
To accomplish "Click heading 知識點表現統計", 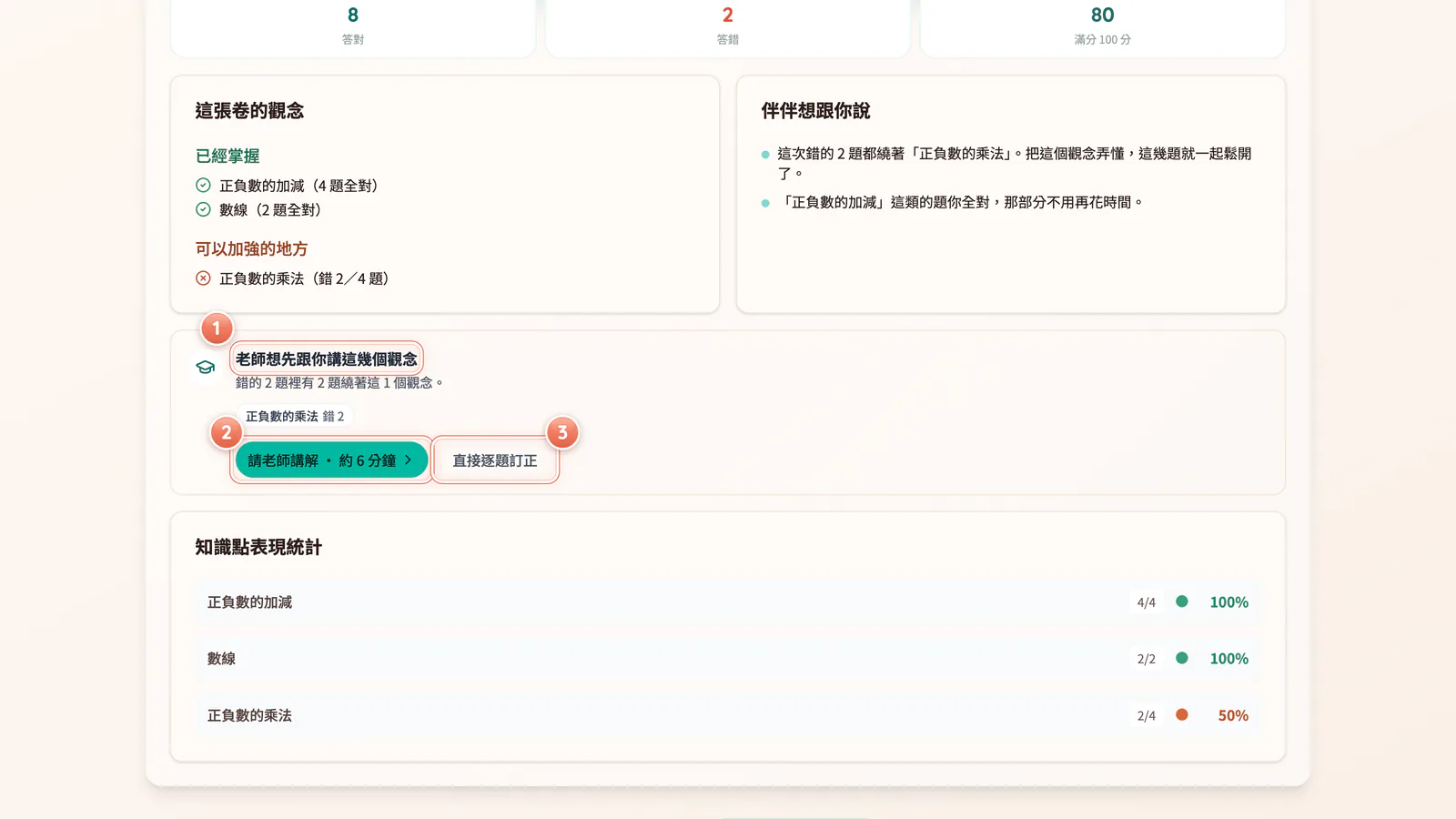I will 258,547.
